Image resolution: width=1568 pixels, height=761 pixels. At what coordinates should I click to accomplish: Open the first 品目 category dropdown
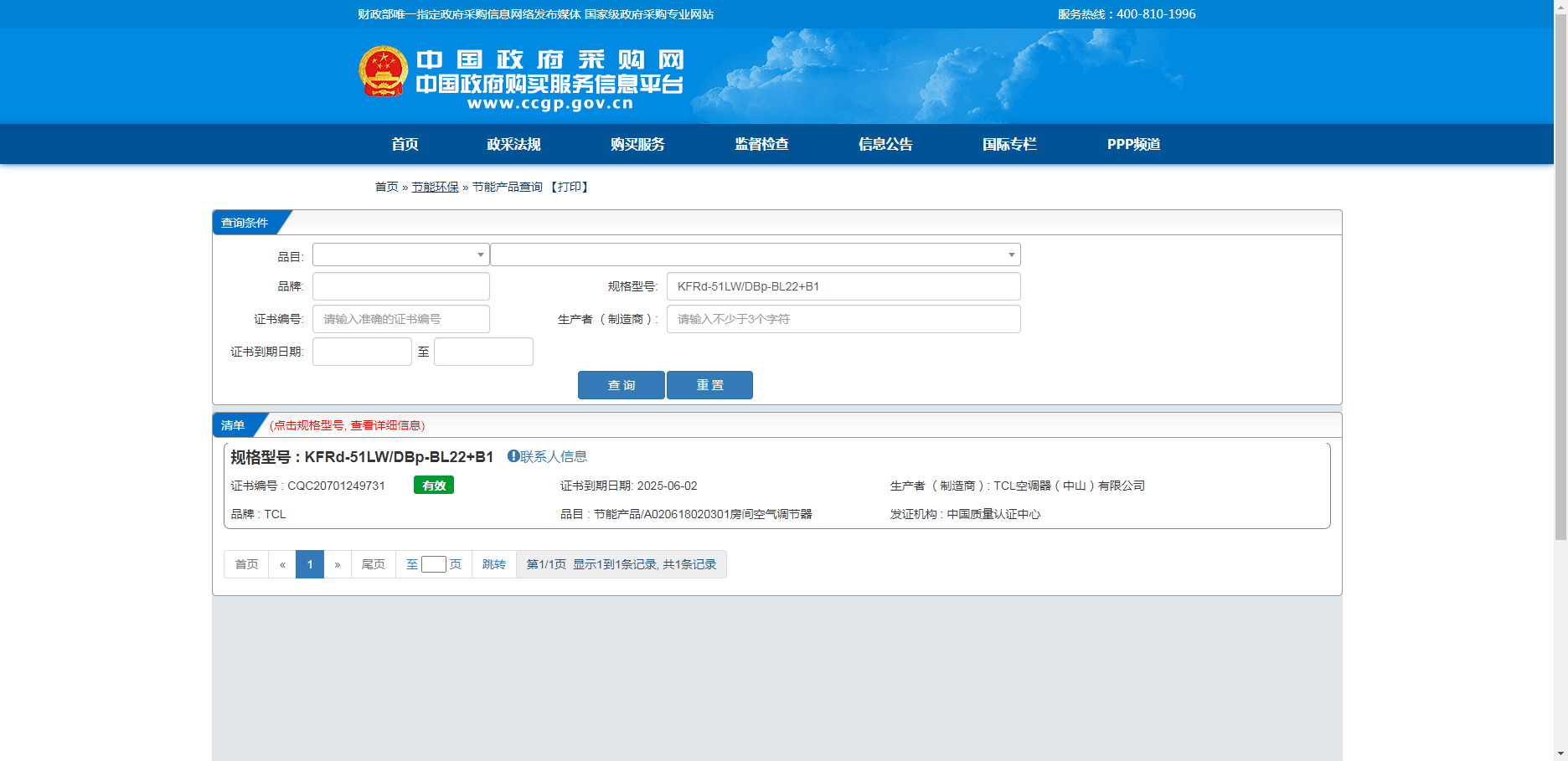[x=400, y=255]
